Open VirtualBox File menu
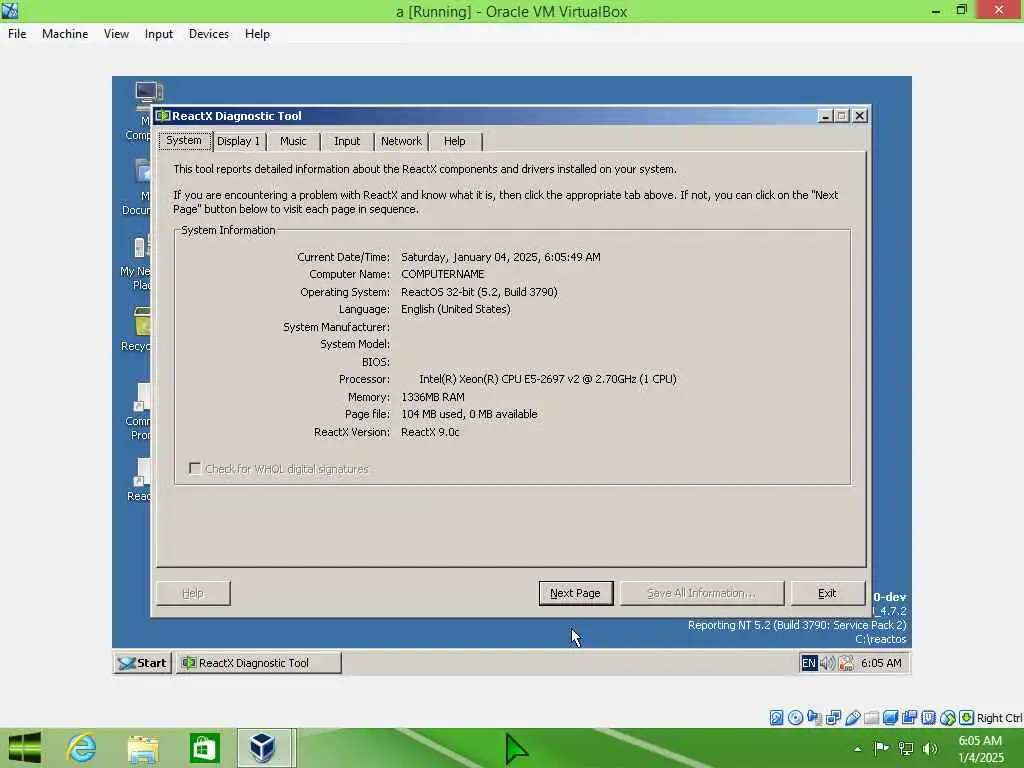The width and height of the screenshot is (1024, 768). (x=17, y=34)
